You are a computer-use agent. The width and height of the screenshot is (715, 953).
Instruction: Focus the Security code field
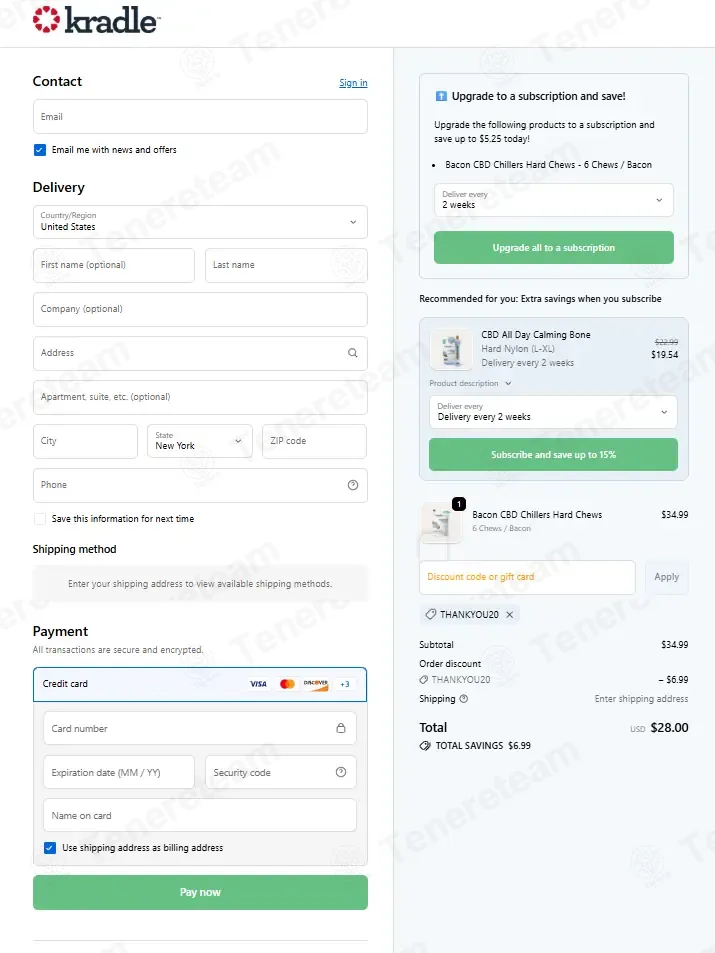280,772
